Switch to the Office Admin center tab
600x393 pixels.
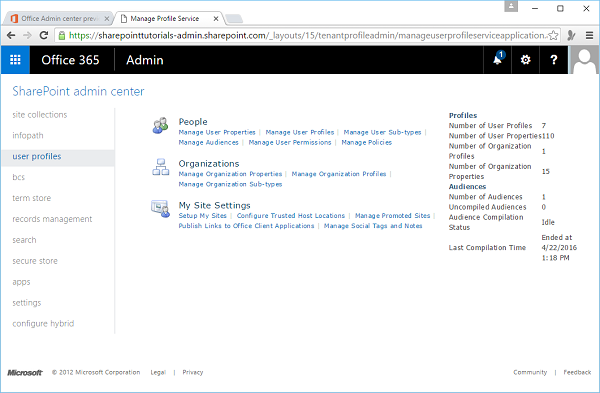pyautogui.click(x=59, y=18)
